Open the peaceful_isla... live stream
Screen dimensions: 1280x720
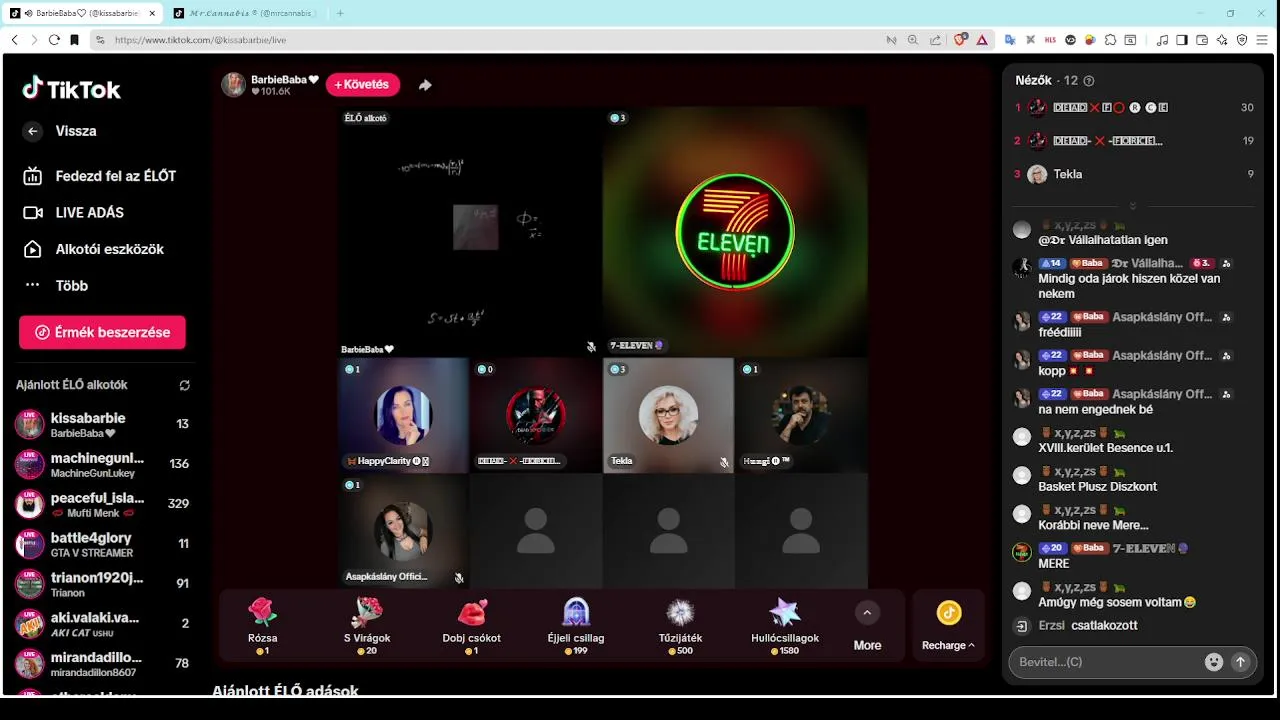coord(102,504)
